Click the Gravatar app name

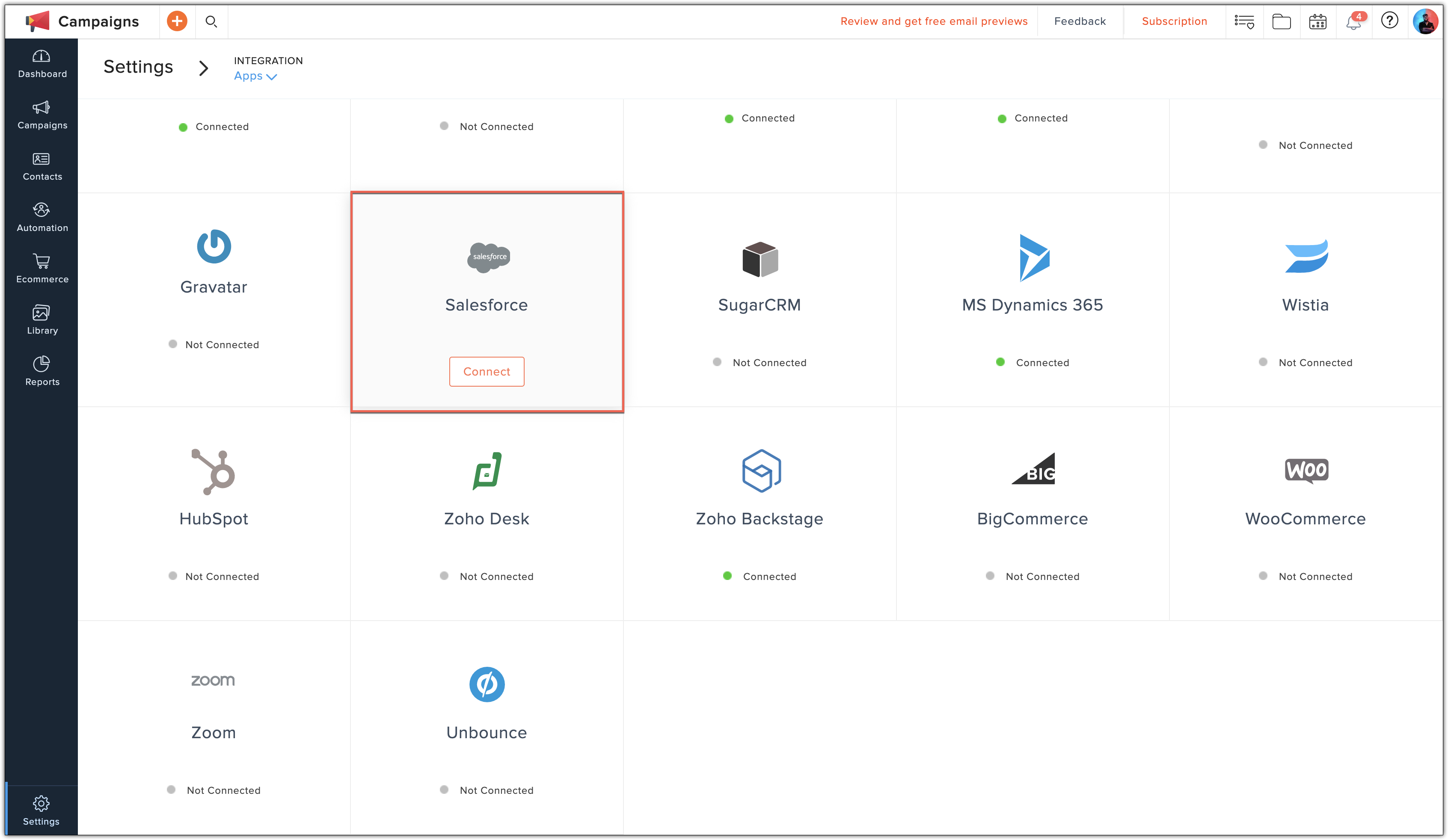[214, 287]
